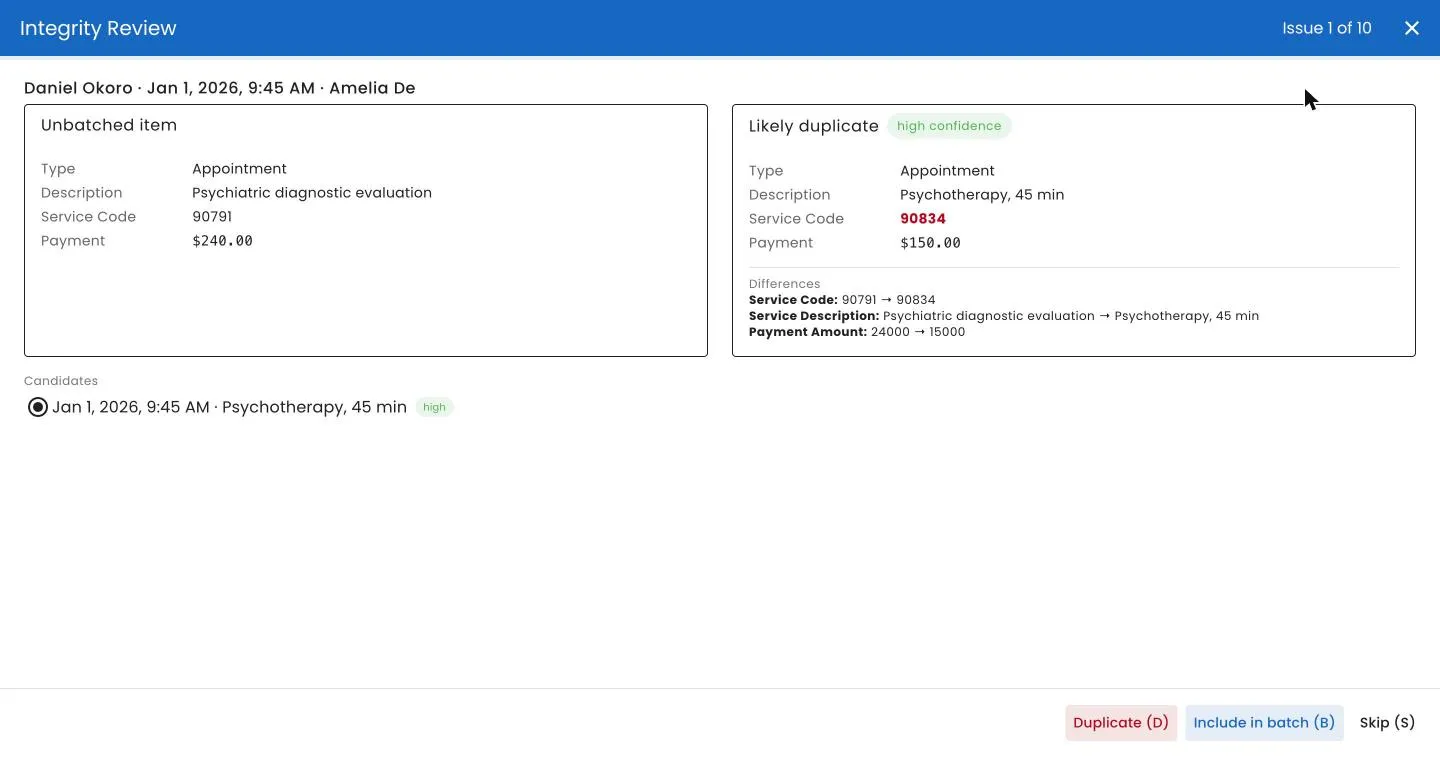Select the Jan 1 Psychotherapy candidate radio button

pos(38,407)
